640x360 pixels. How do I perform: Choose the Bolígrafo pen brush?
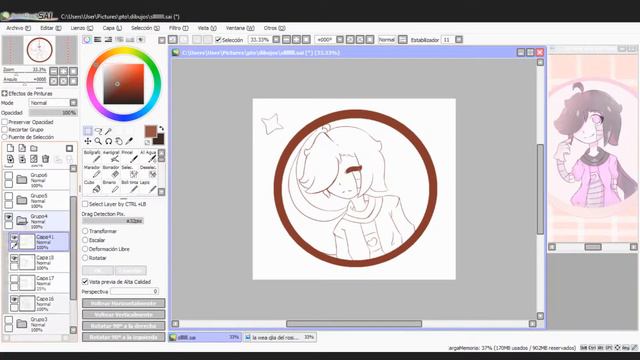(92, 156)
